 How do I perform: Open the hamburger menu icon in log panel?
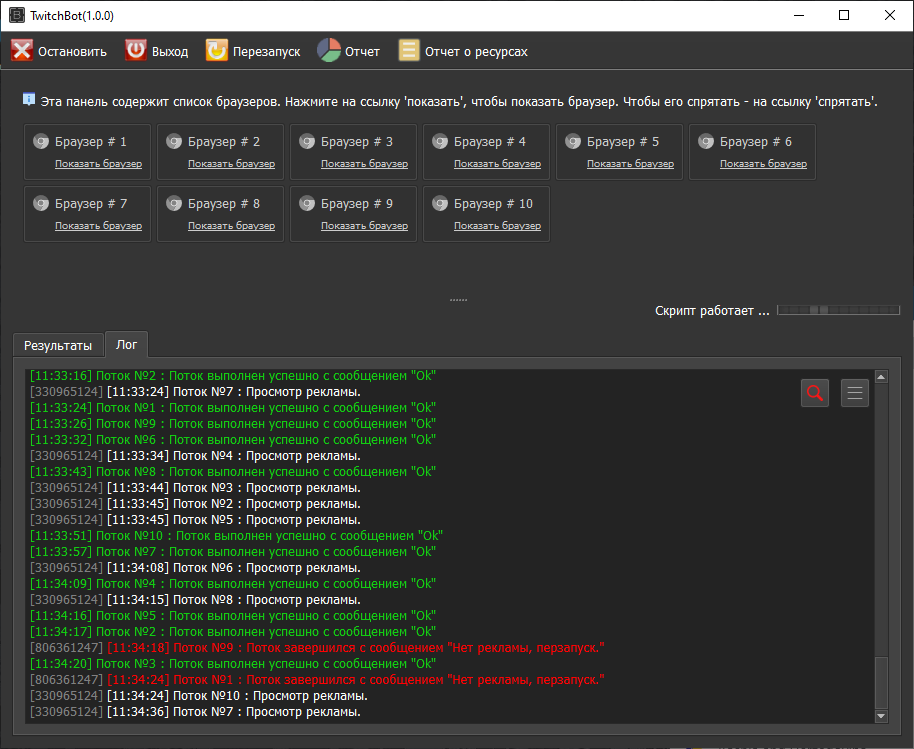pyautogui.click(x=855, y=393)
